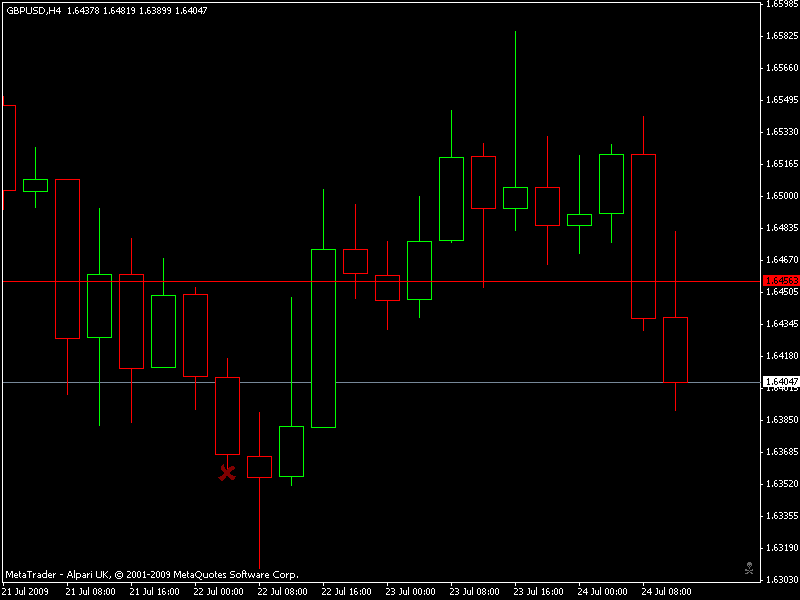Click the 1.65495 price scale label

(782, 100)
